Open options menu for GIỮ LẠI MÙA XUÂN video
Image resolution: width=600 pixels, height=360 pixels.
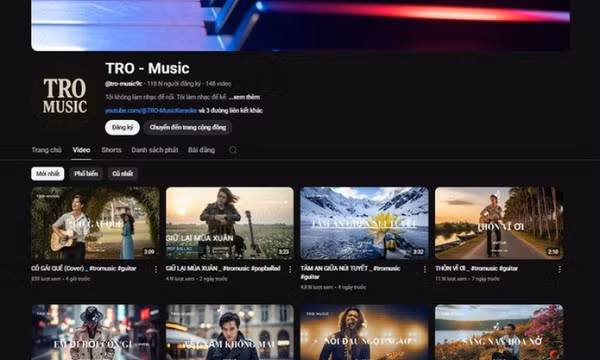290,270
